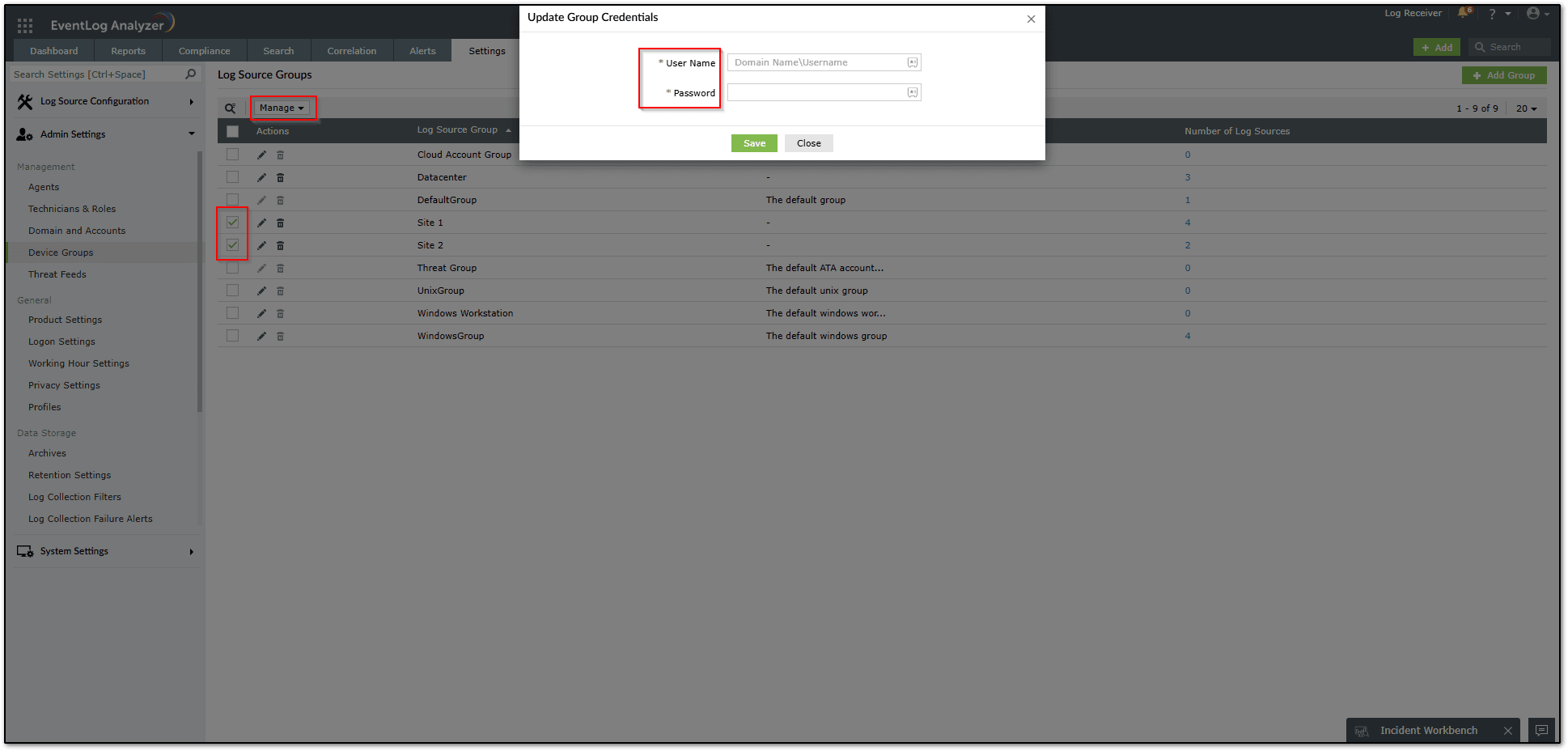Open the Incident Workbench panel
1568x751 pixels.
1428,731
